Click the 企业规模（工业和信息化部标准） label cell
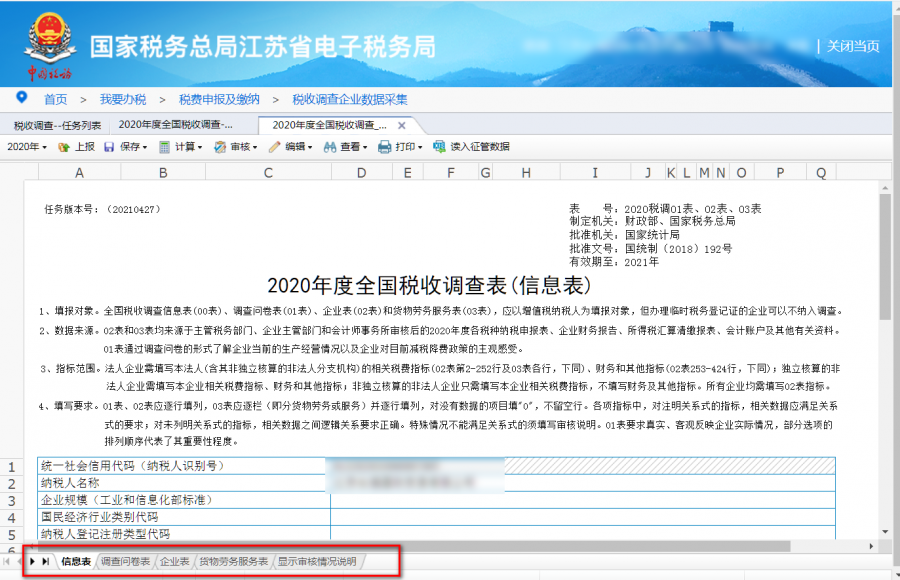900x580 pixels. coord(184,500)
